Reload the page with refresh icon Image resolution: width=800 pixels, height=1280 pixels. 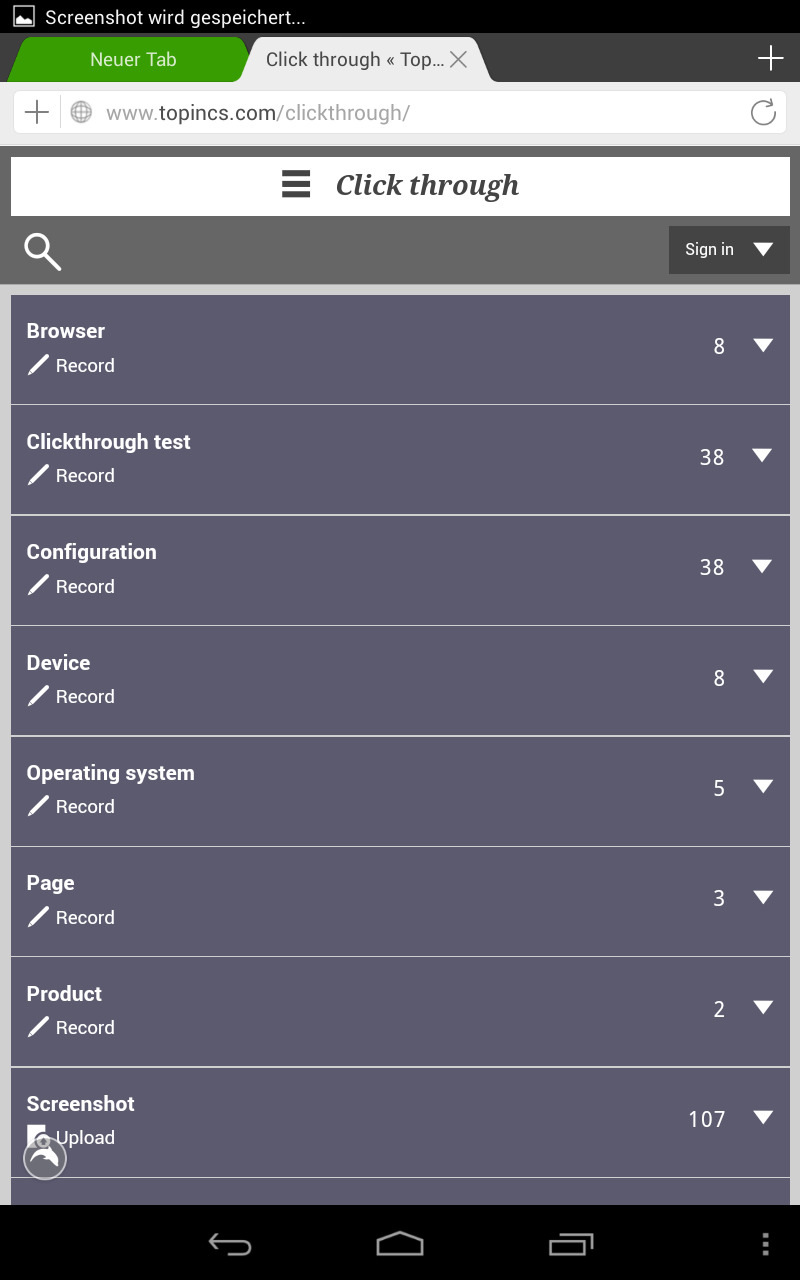pos(763,113)
